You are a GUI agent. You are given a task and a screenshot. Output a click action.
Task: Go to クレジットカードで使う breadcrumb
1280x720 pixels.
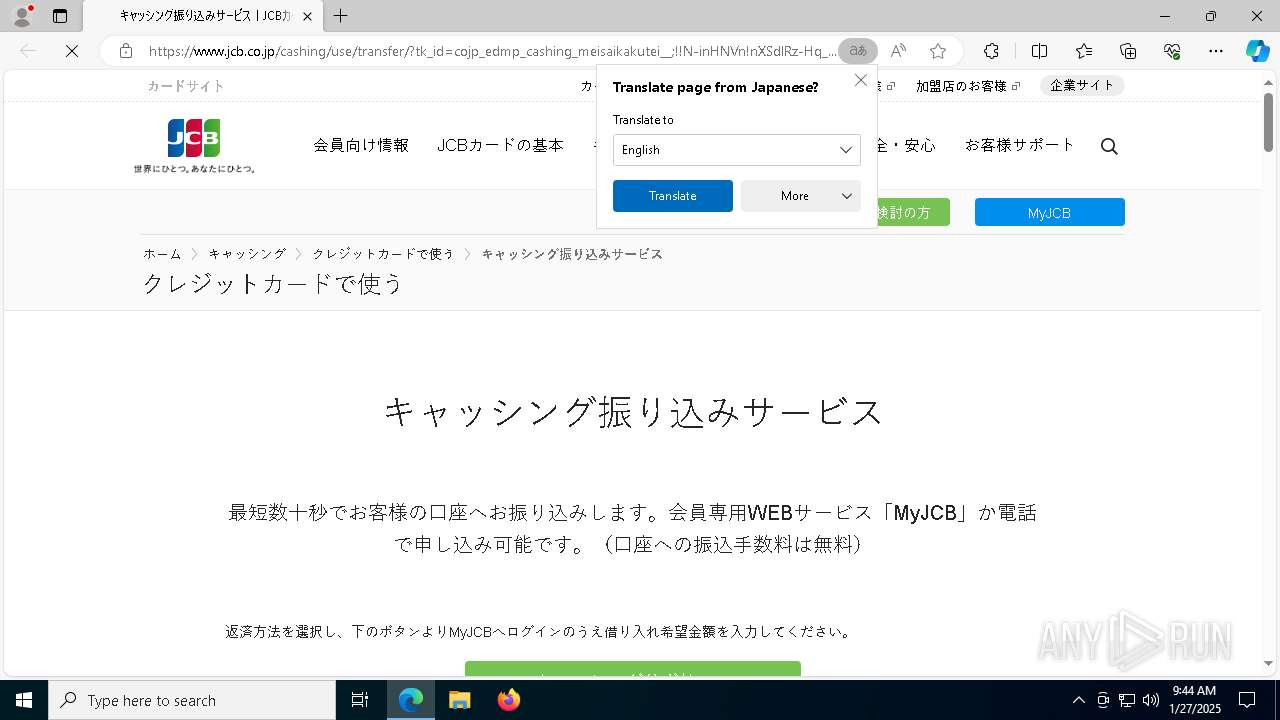pyautogui.click(x=383, y=254)
